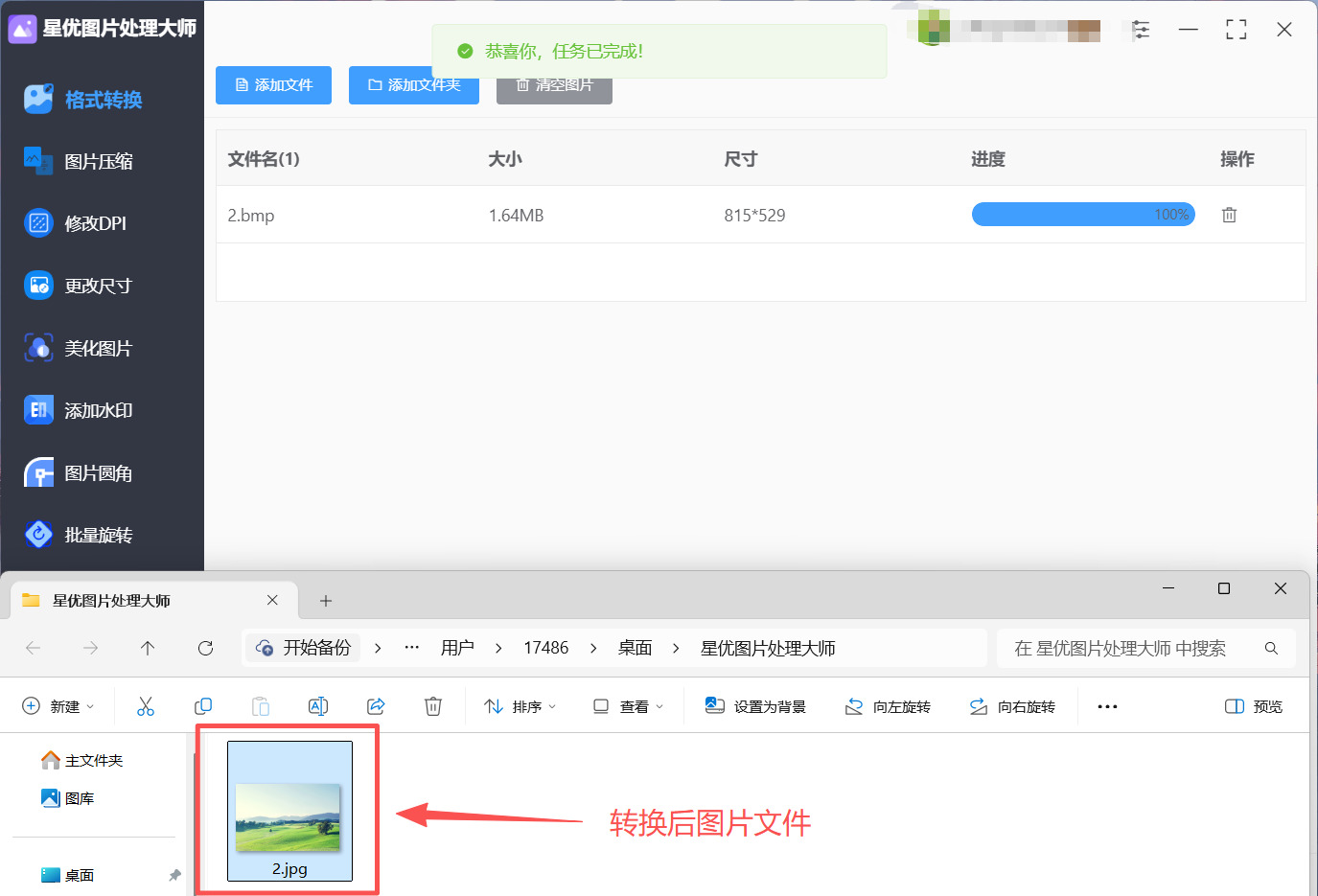Click the 815*529 dimension value
This screenshot has height=896, width=1318.
(754, 216)
